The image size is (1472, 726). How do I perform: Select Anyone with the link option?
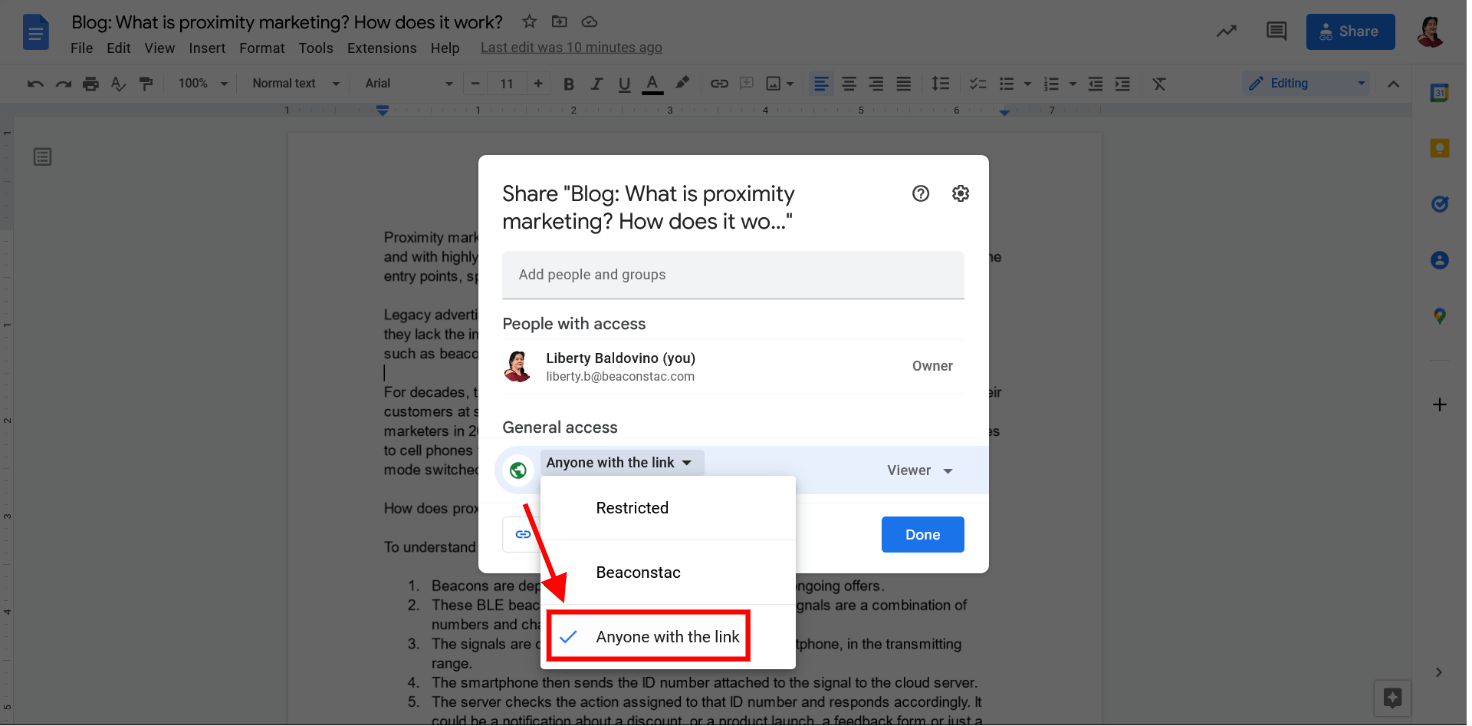tap(668, 637)
